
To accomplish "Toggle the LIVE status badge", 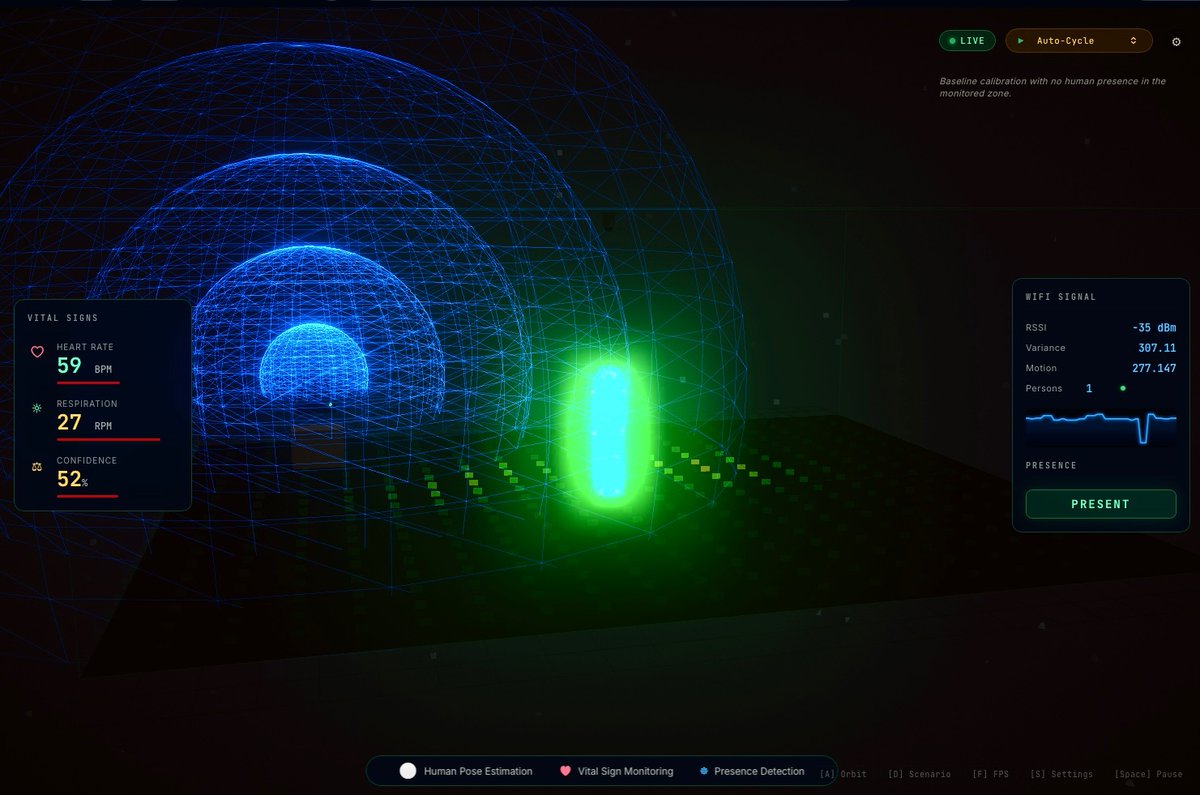I will click(967, 41).
